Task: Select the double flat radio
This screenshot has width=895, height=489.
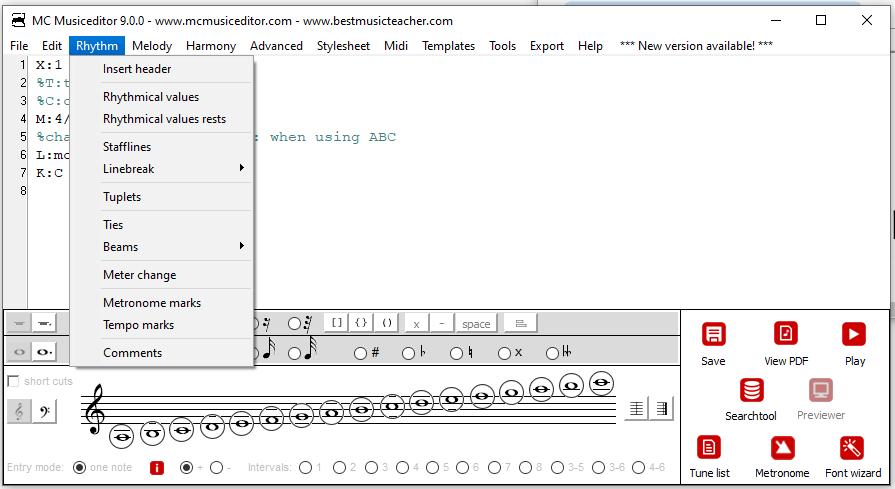Action: click(552, 353)
